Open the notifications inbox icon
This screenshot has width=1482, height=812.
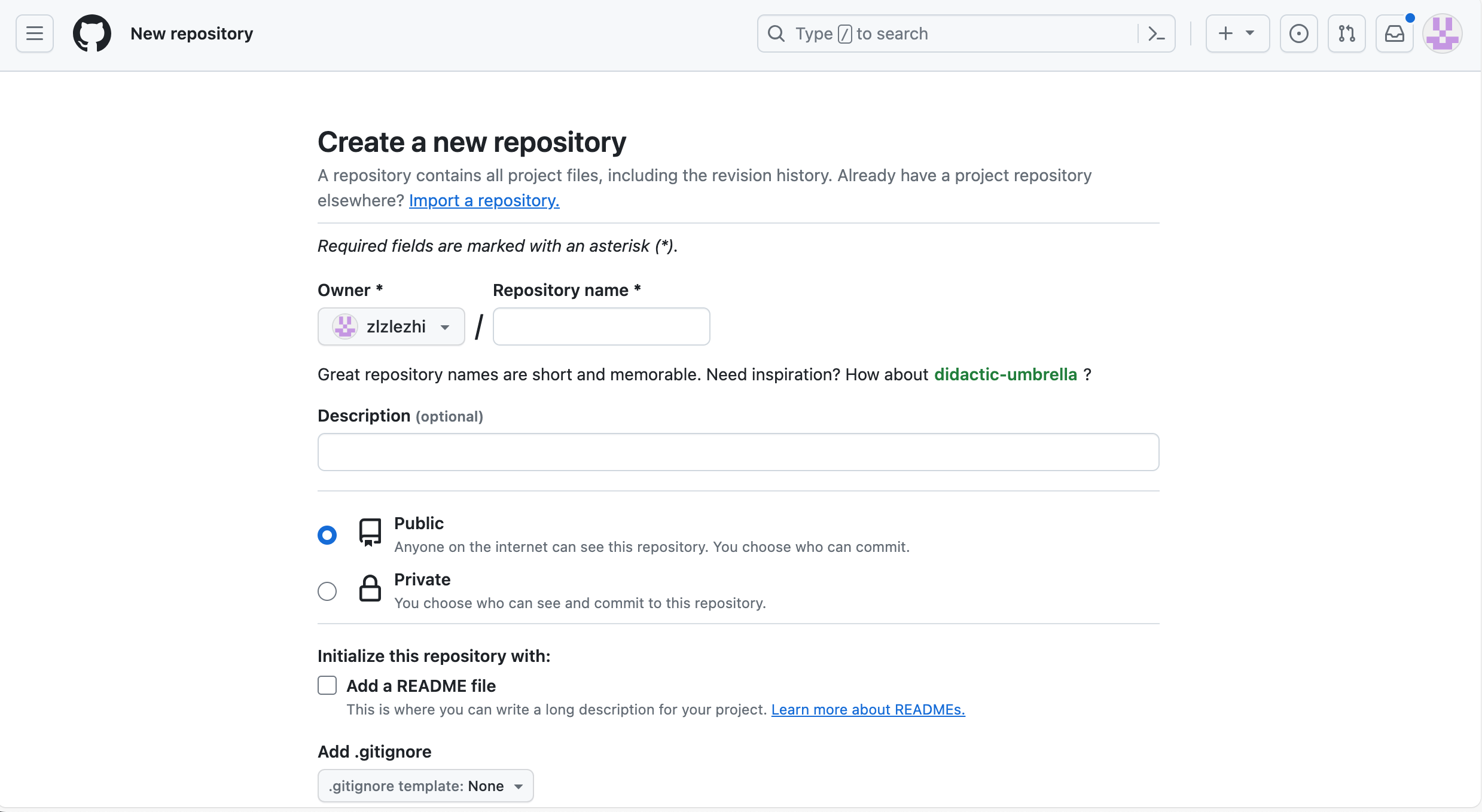click(x=1394, y=33)
